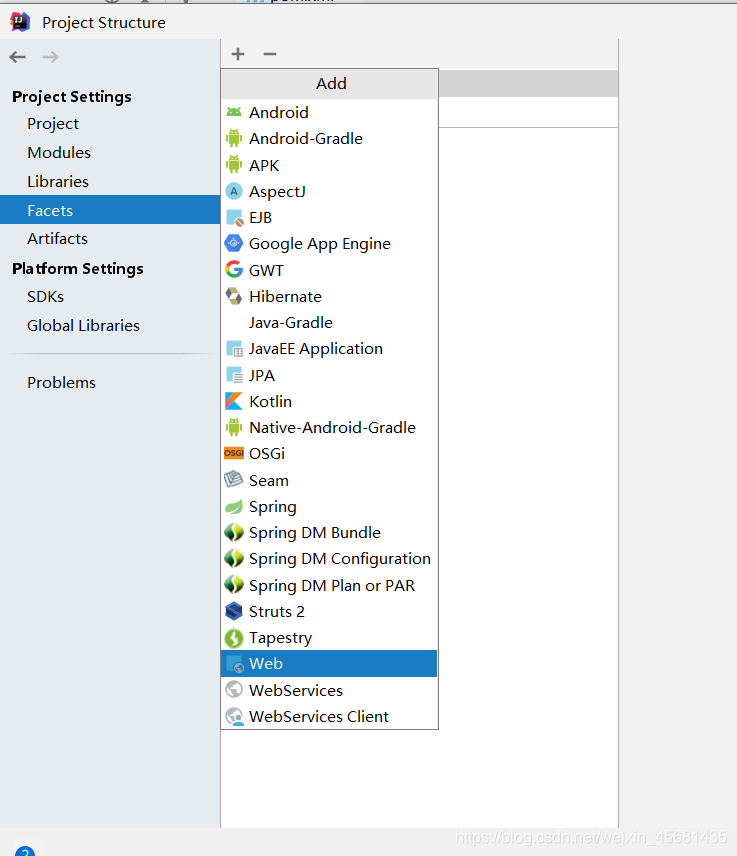Choose Java-Gradle facet
The width and height of the screenshot is (737, 856).
pyautogui.click(x=329, y=323)
